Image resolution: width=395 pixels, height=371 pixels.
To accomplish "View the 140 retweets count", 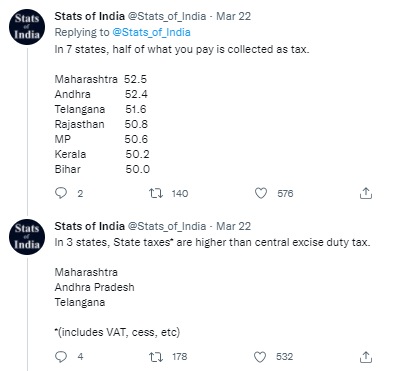I will click(180, 194).
